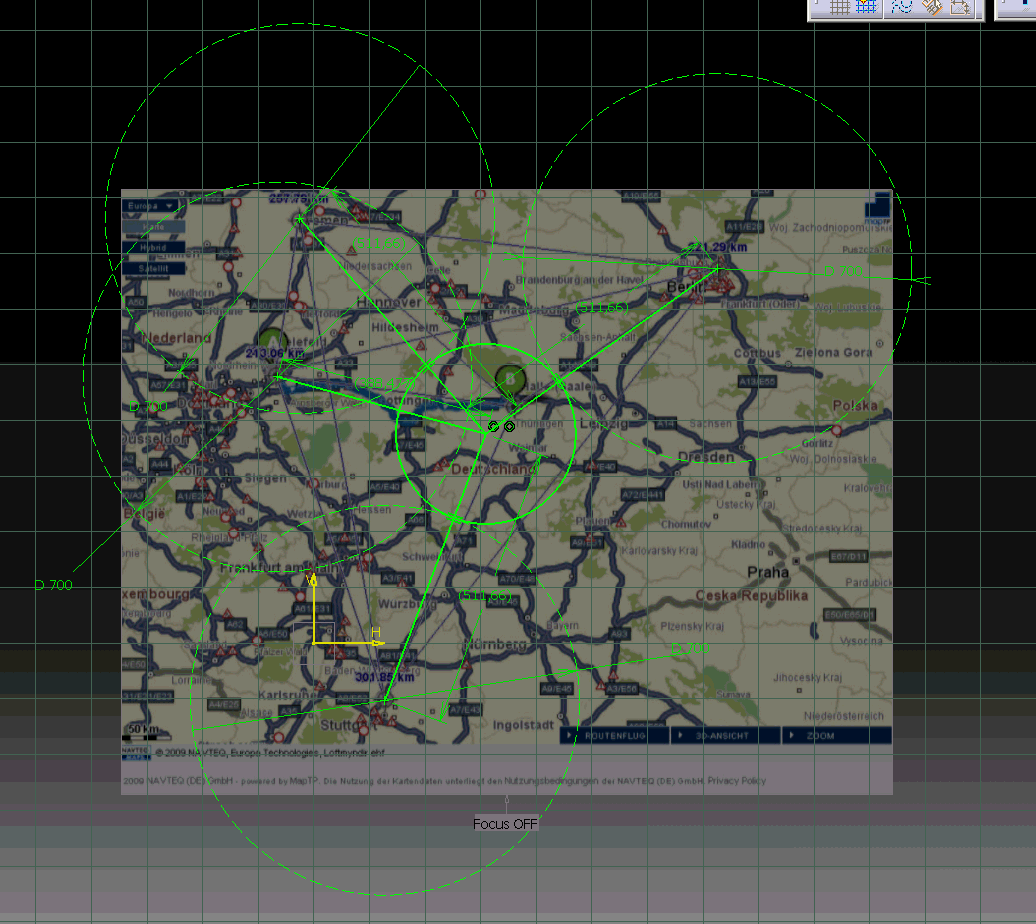Select the yellow H axis label
Screen dimensions: 1036x924
375,633
